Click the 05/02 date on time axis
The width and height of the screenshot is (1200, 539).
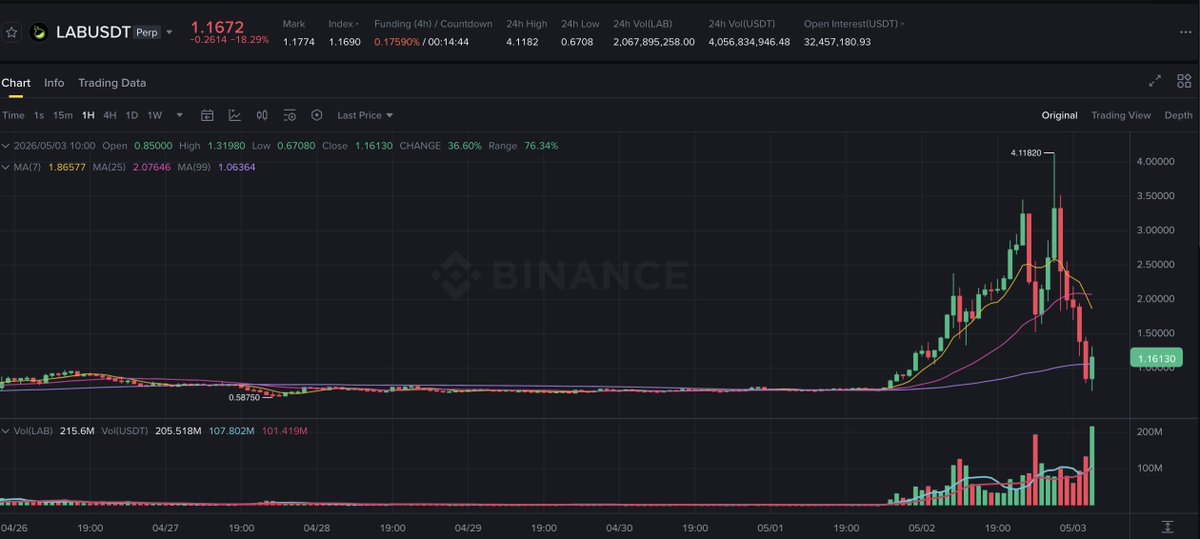pyautogui.click(x=922, y=527)
